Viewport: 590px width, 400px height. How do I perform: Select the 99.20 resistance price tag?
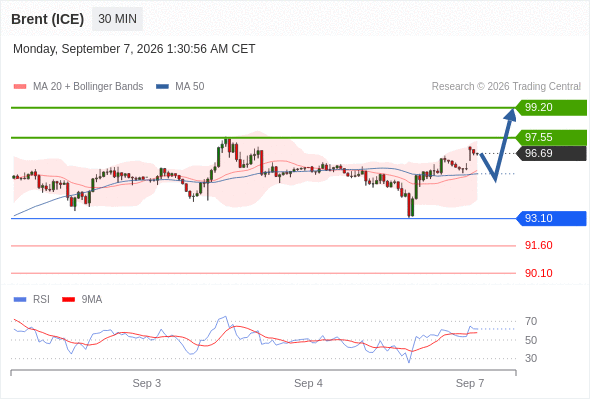pyautogui.click(x=551, y=108)
